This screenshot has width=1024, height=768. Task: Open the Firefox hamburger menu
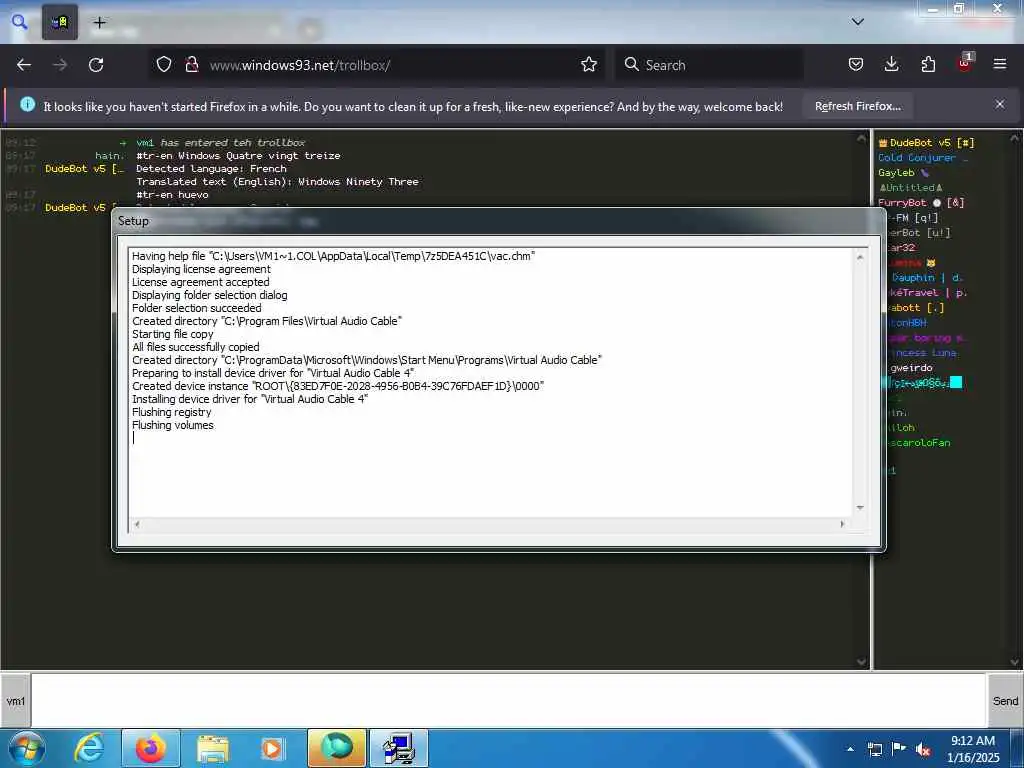[1000, 65]
